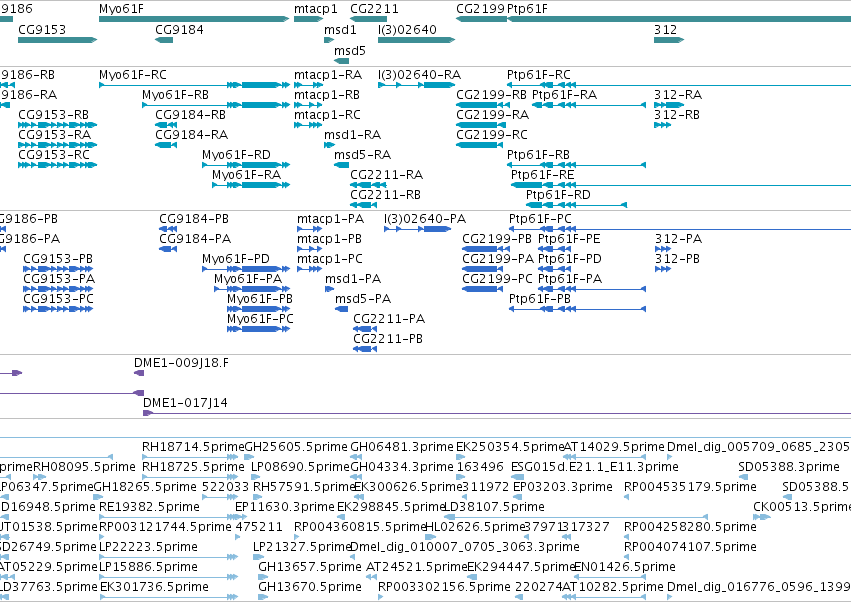Click the Myo61F-RA transcript label
This screenshot has width=851, height=602.
[246, 174]
